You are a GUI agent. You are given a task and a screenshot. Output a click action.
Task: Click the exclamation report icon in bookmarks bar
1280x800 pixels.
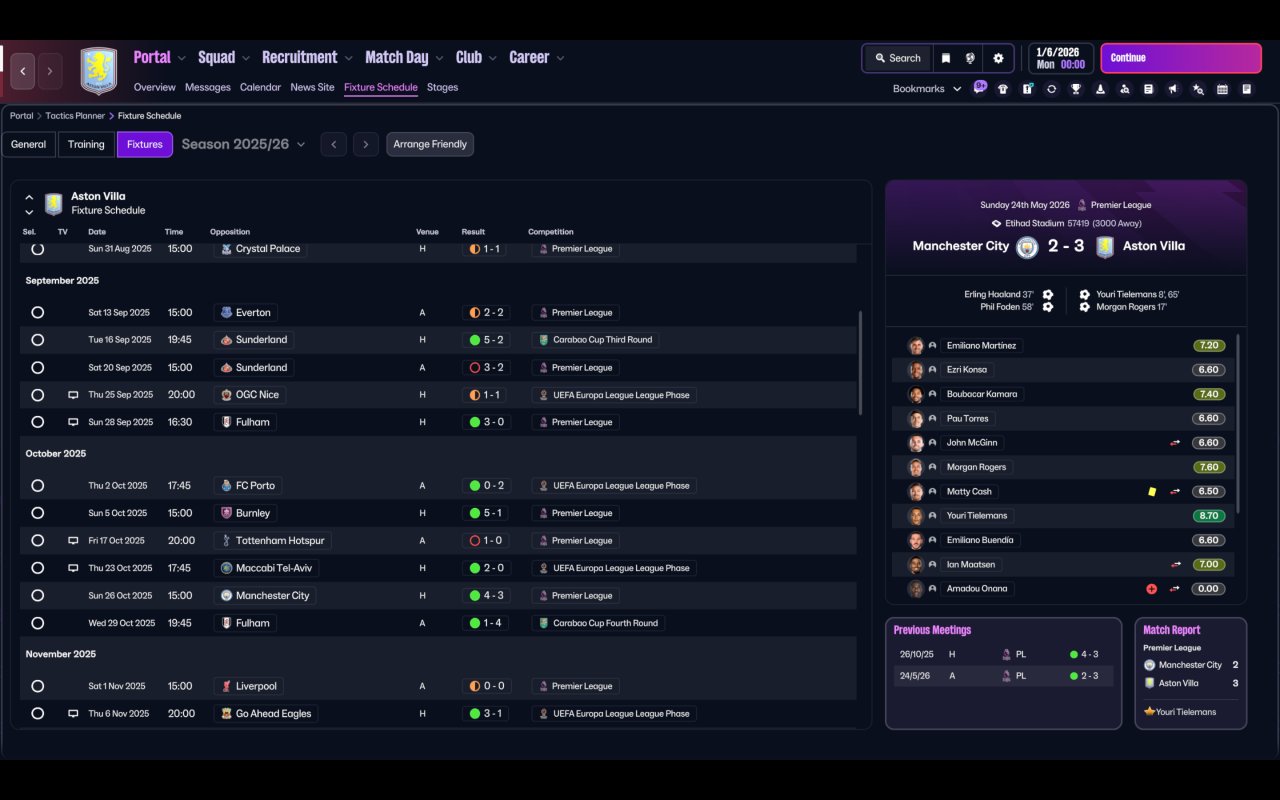pos(1027,89)
